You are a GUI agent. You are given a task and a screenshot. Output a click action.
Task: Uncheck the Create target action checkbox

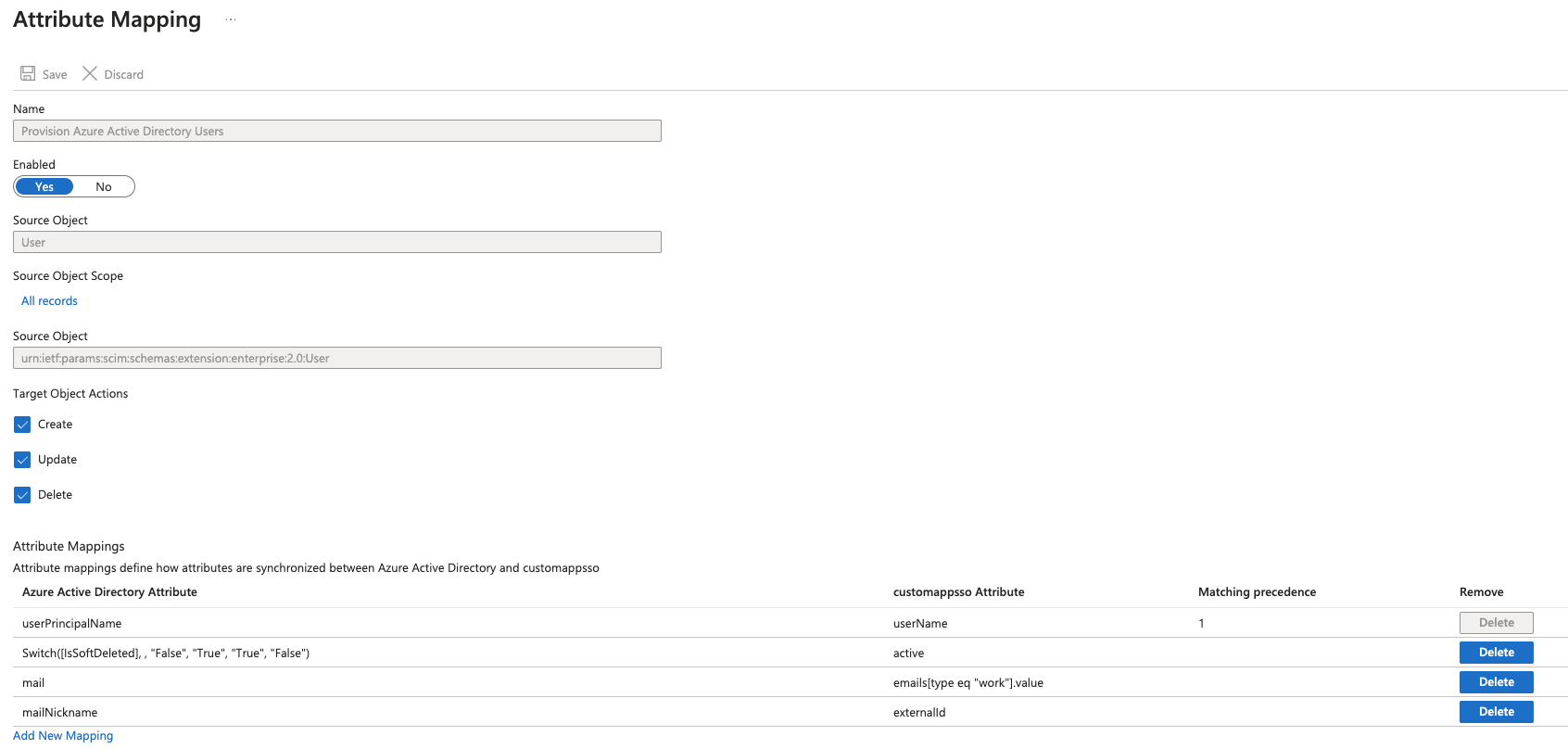23,425
